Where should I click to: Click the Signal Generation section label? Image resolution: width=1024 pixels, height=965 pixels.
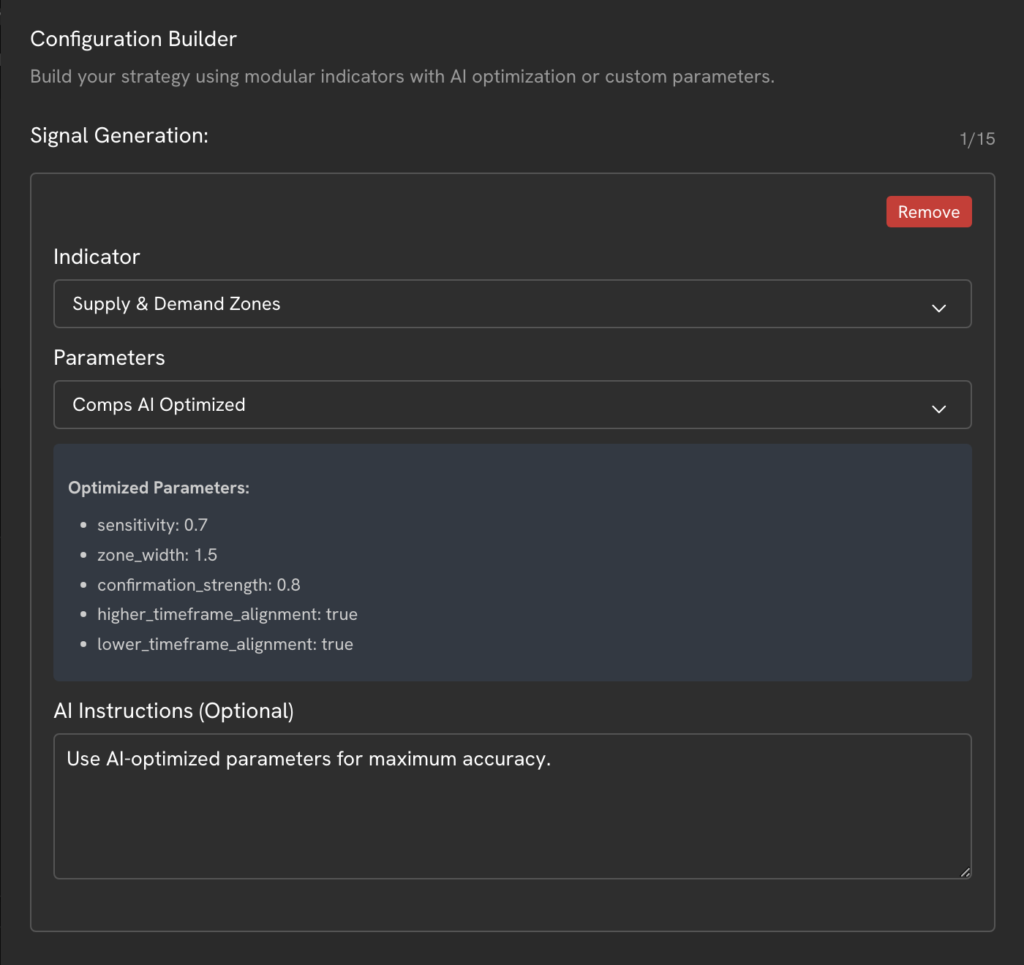point(119,135)
